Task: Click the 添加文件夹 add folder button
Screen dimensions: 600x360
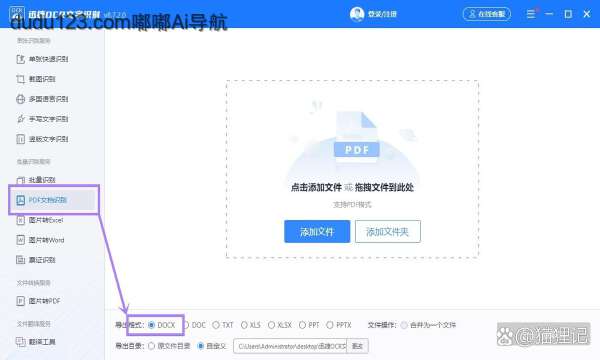Action: tap(388, 231)
